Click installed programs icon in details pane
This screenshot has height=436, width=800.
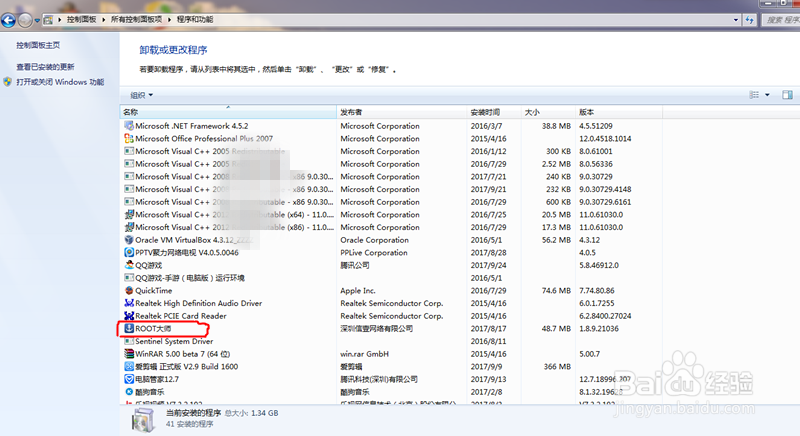coord(143,420)
